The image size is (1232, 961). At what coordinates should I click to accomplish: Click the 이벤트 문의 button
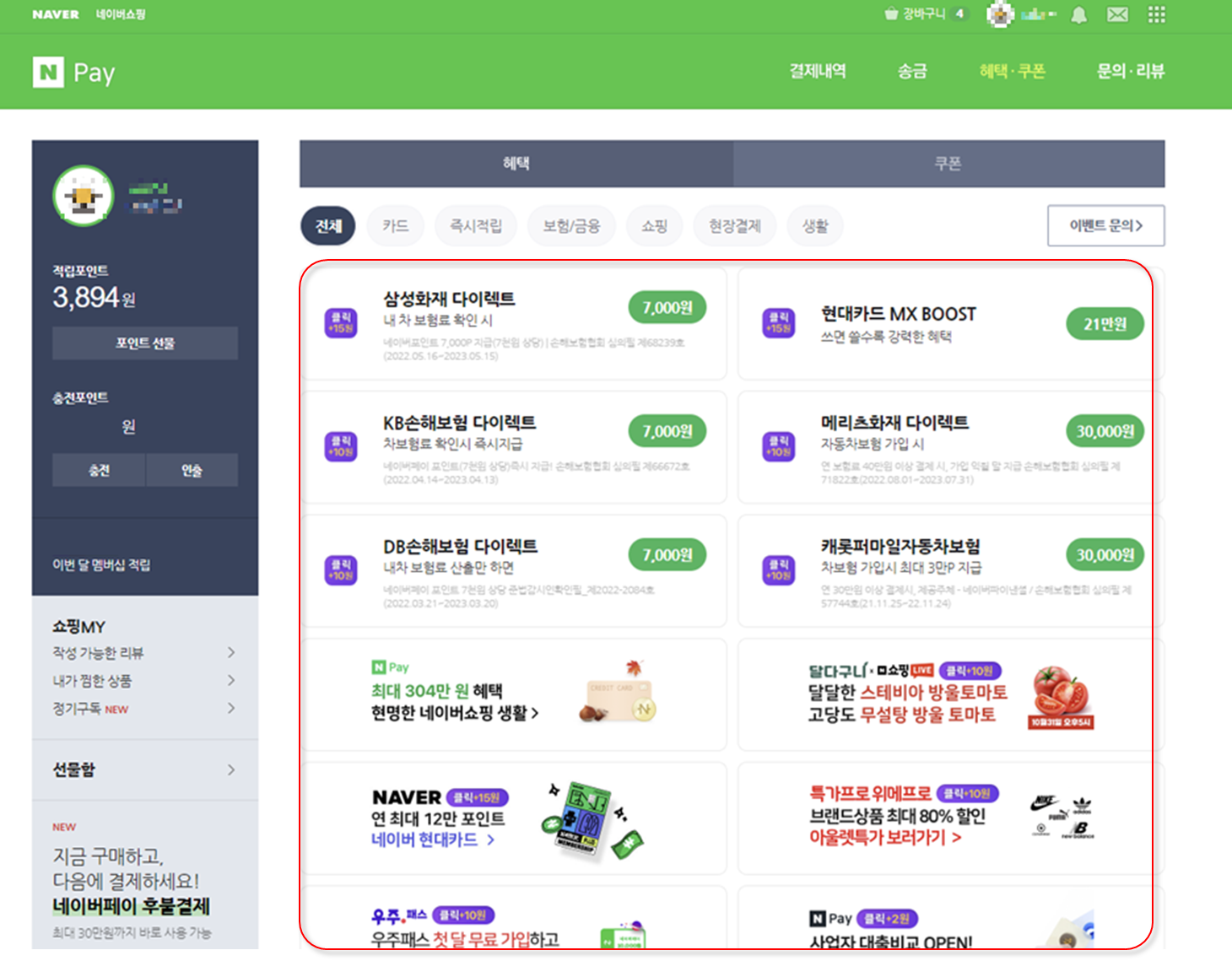click(x=1106, y=225)
